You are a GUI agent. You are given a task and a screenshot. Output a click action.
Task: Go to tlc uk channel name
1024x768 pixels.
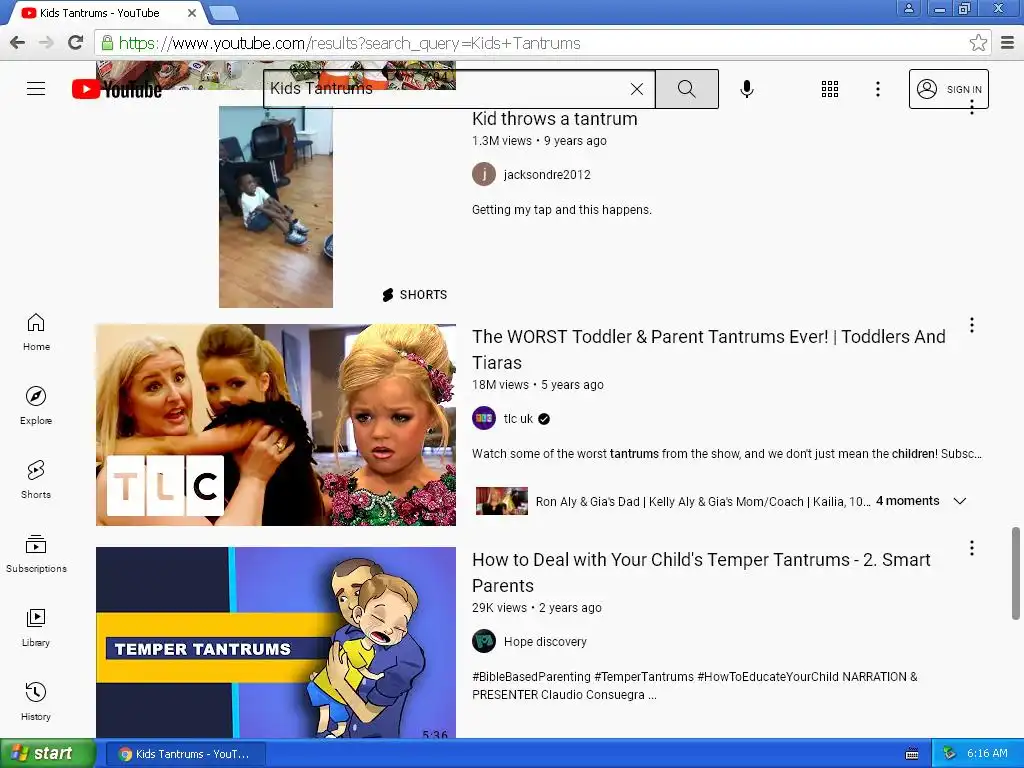[x=518, y=419]
